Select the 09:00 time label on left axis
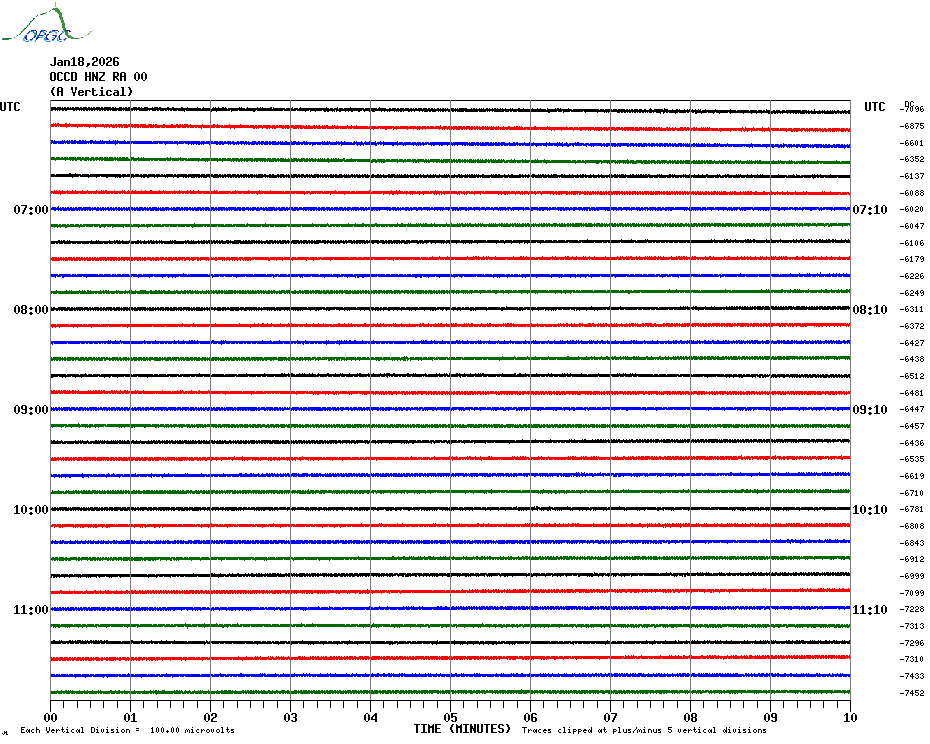This screenshot has height=744, width=930. (31, 410)
